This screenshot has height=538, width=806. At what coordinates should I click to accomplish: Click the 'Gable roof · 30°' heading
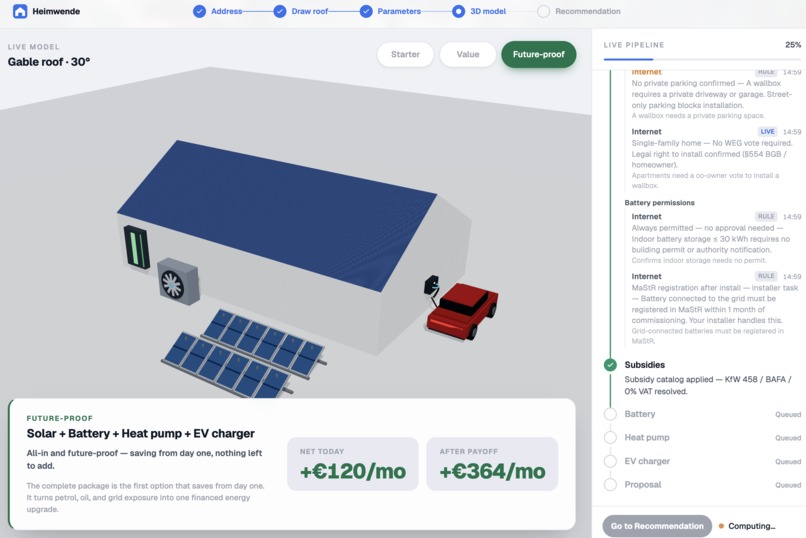[49, 62]
